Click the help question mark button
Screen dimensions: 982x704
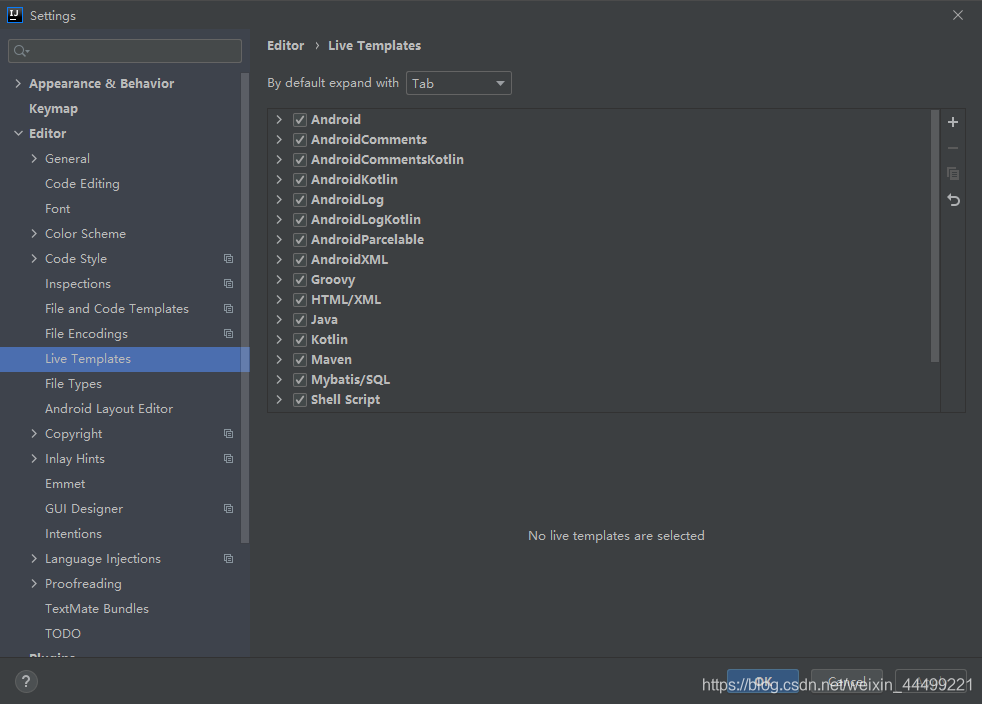(x=26, y=681)
